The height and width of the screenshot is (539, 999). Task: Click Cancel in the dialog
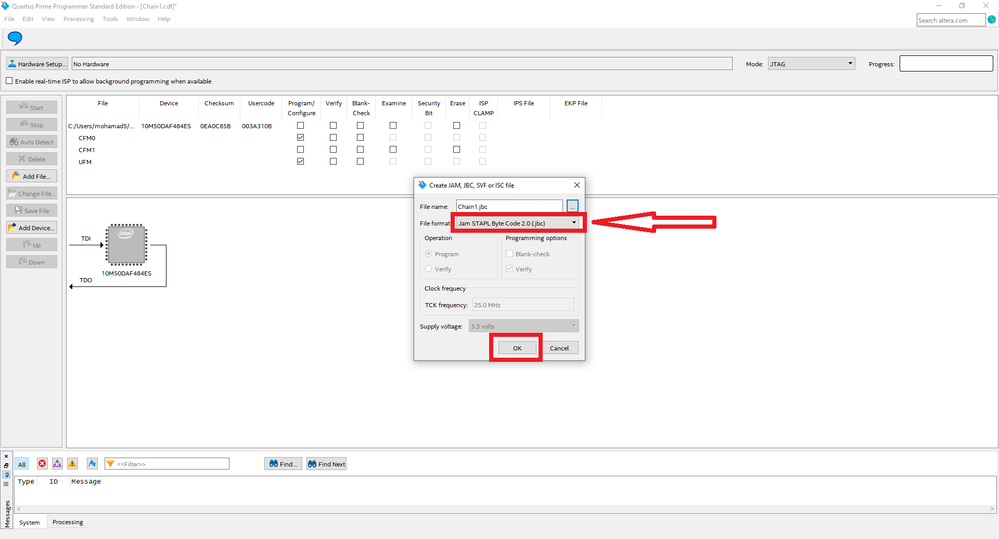point(559,348)
